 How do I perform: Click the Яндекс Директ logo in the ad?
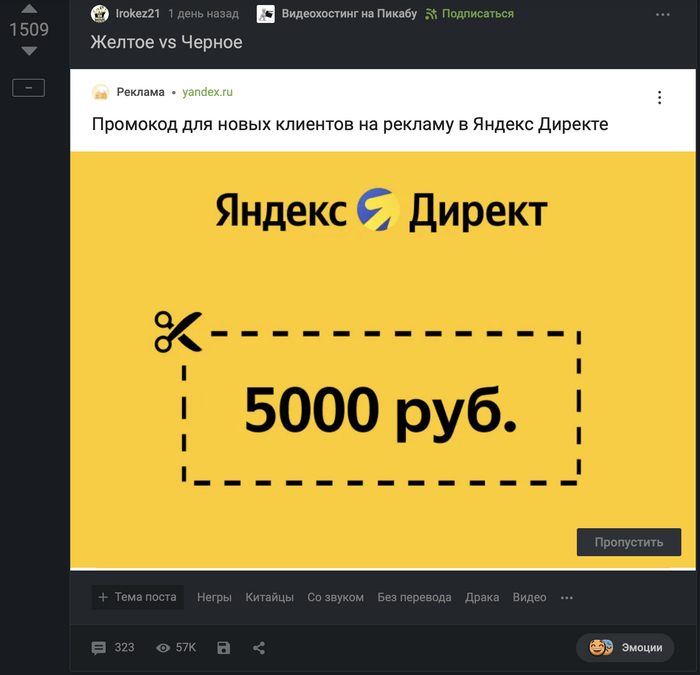[x=382, y=210]
